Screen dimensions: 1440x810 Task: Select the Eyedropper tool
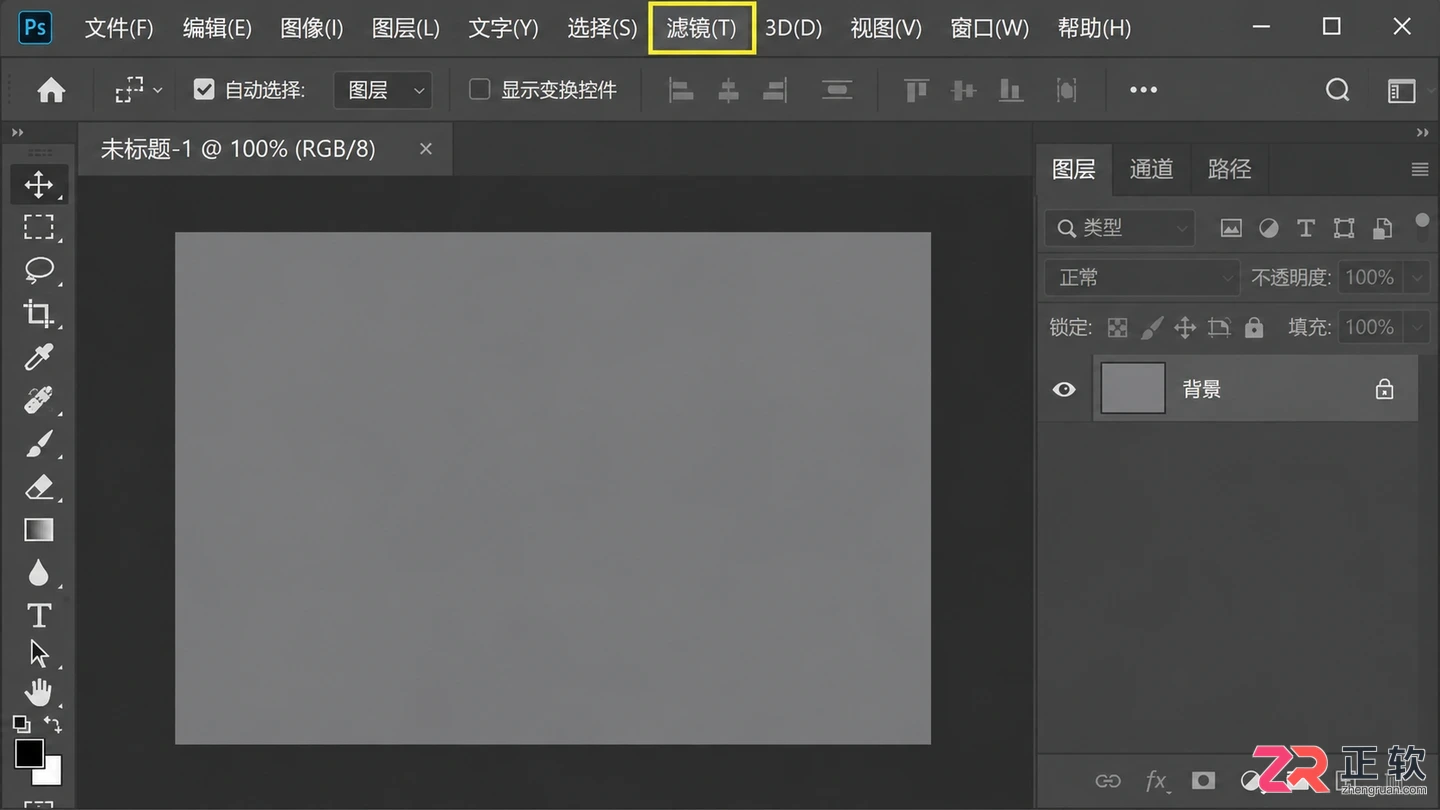tap(39, 357)
